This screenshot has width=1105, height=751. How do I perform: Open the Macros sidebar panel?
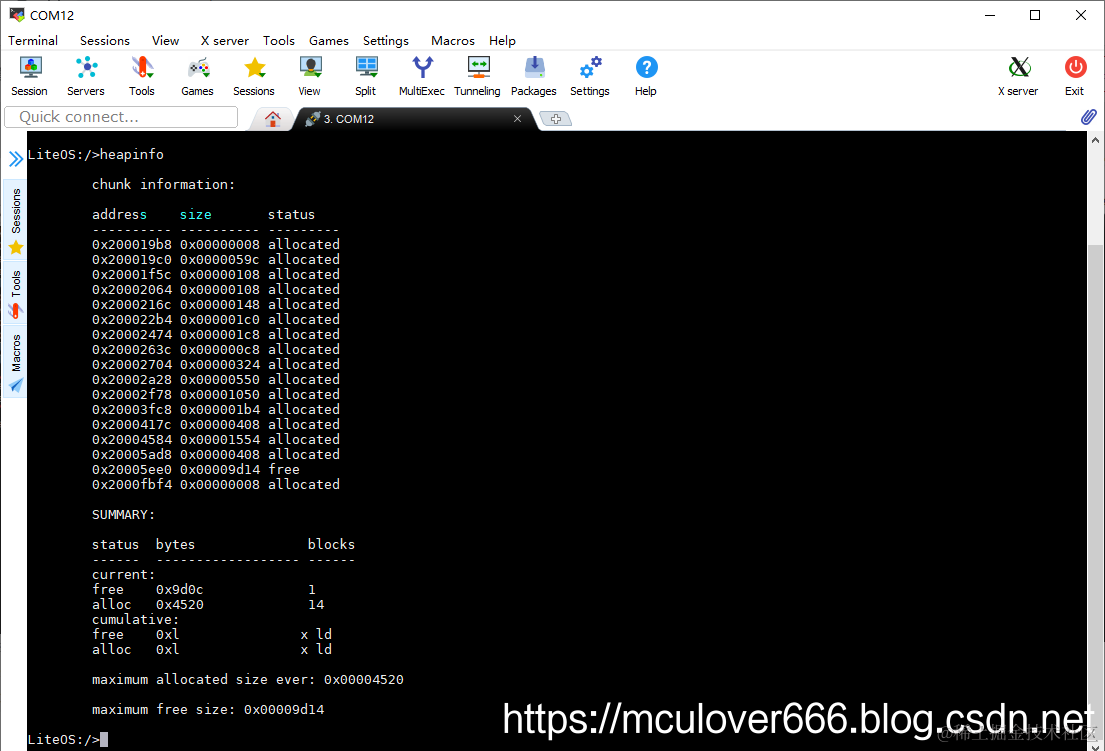[x=16, y=361]
